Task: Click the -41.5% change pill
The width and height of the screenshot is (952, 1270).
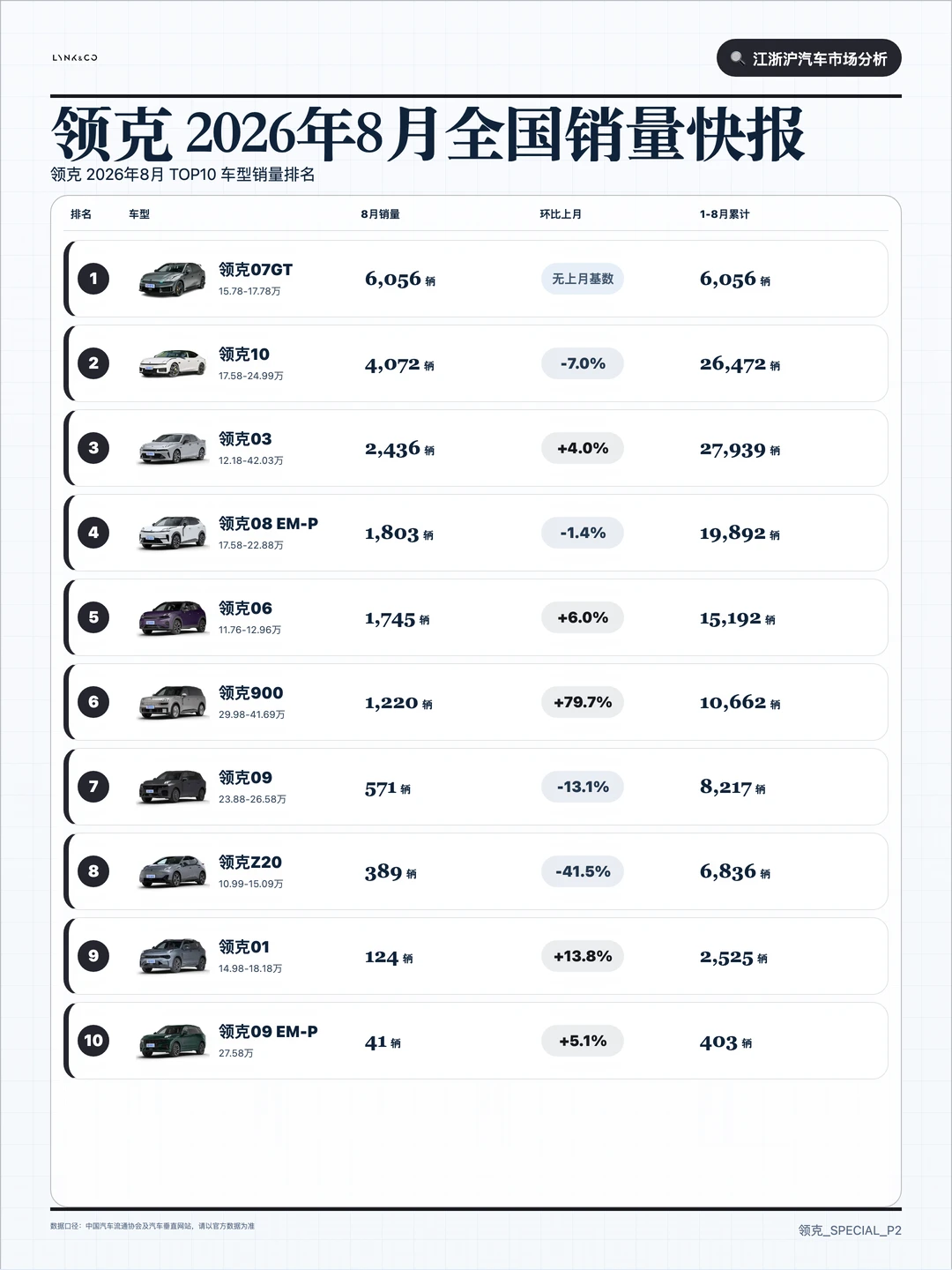Action: (x=583, y=871)
